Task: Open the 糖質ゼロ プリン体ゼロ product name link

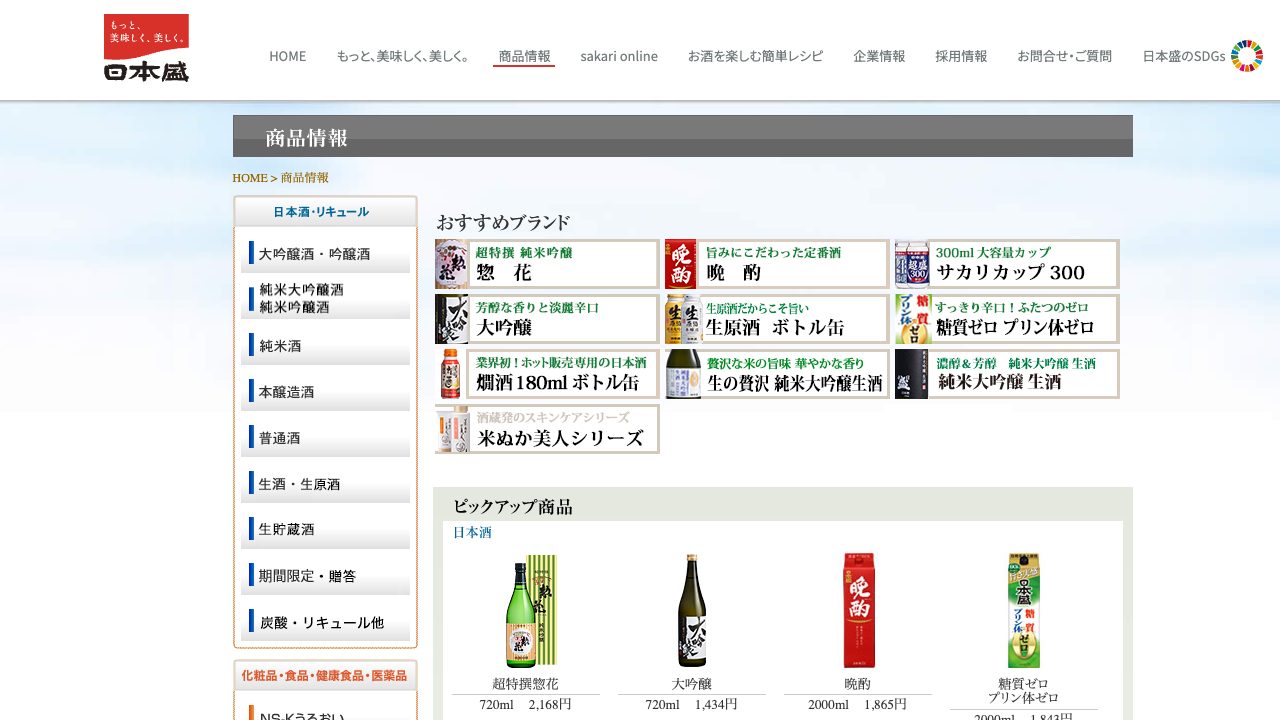Action: (1024, 691)
